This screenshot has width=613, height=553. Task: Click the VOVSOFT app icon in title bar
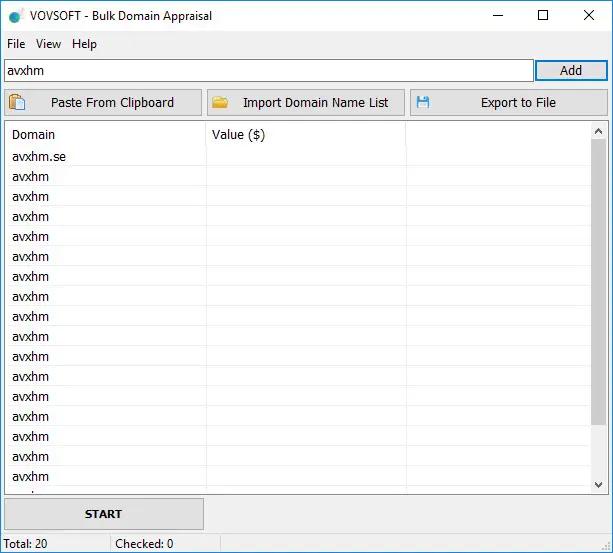click(x=16, y=16)
